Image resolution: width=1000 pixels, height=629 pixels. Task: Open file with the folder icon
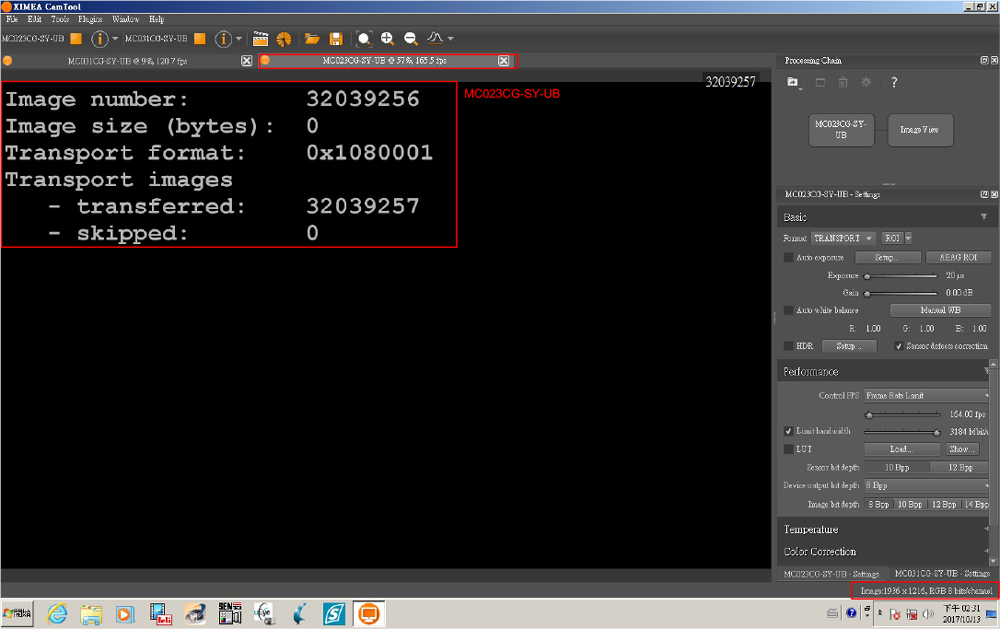(312, 39)
